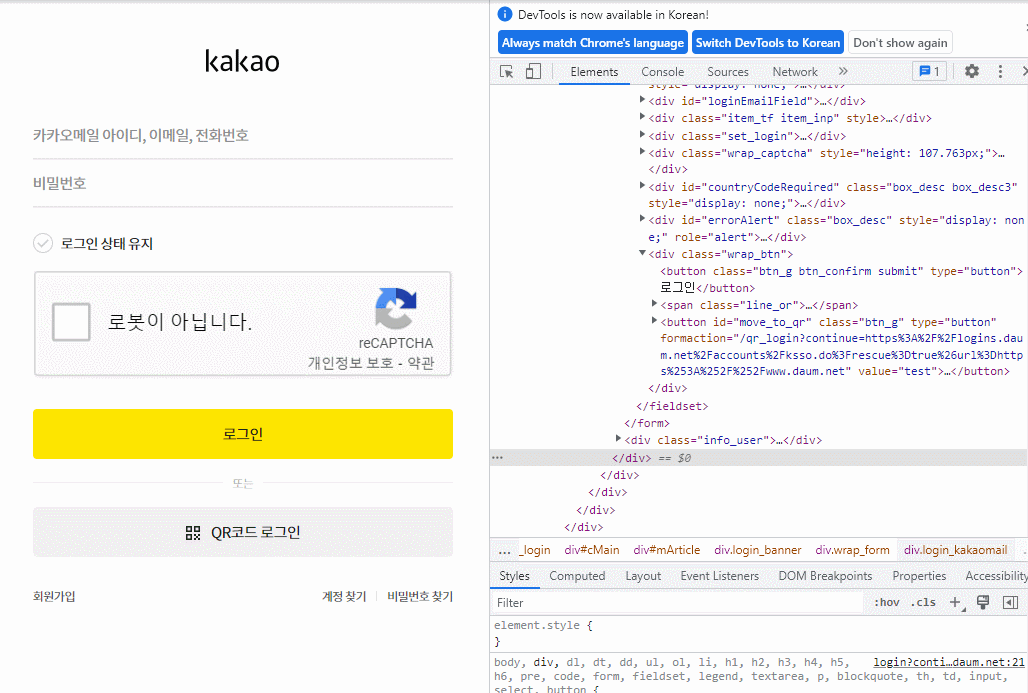Click Don't show again button
Screen dimensions: 1028x693
click(x=900, y=43)
